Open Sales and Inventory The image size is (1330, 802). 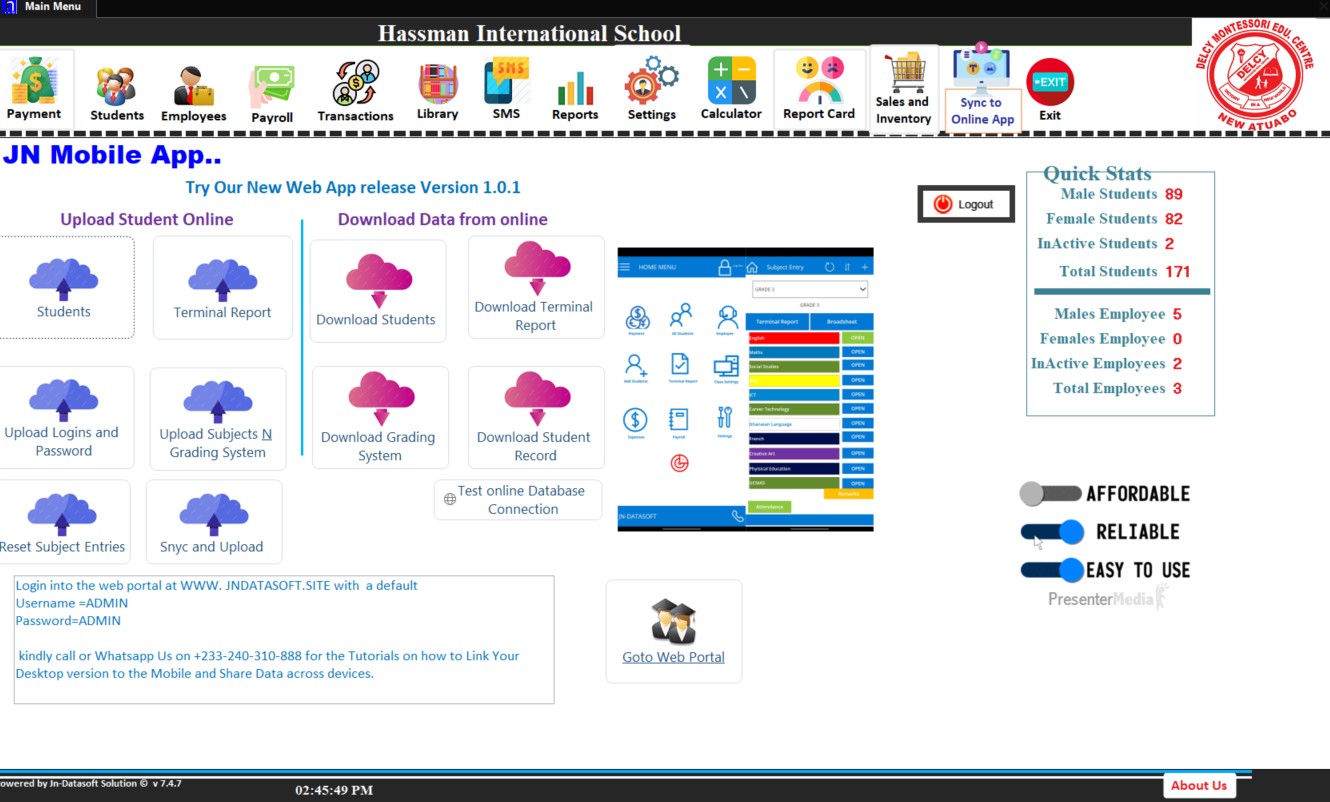904,90
